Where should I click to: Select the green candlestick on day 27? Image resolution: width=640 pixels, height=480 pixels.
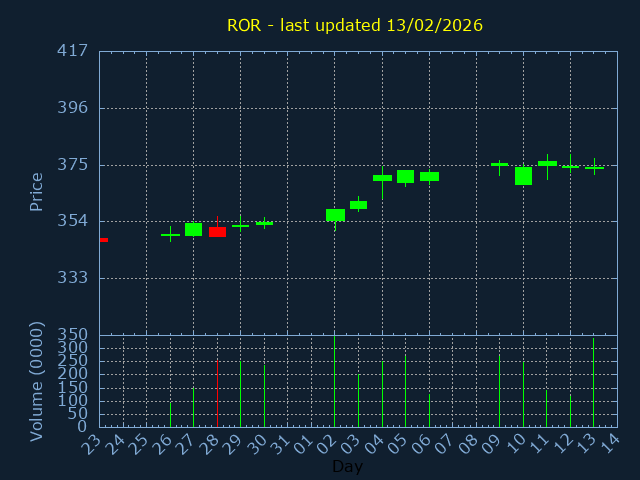(x=193, y=229)
